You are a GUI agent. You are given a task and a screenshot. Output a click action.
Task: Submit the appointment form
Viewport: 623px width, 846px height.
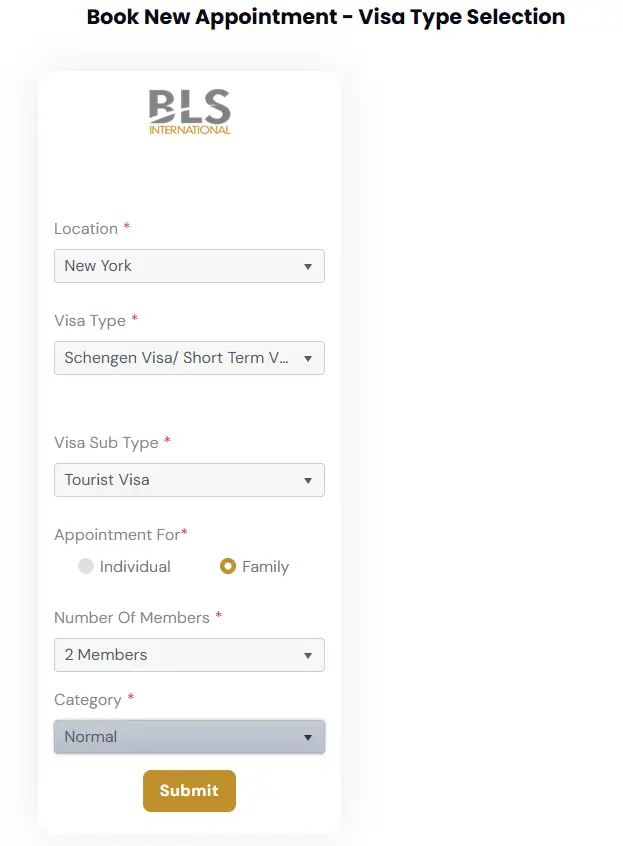[x=189, y=791]
